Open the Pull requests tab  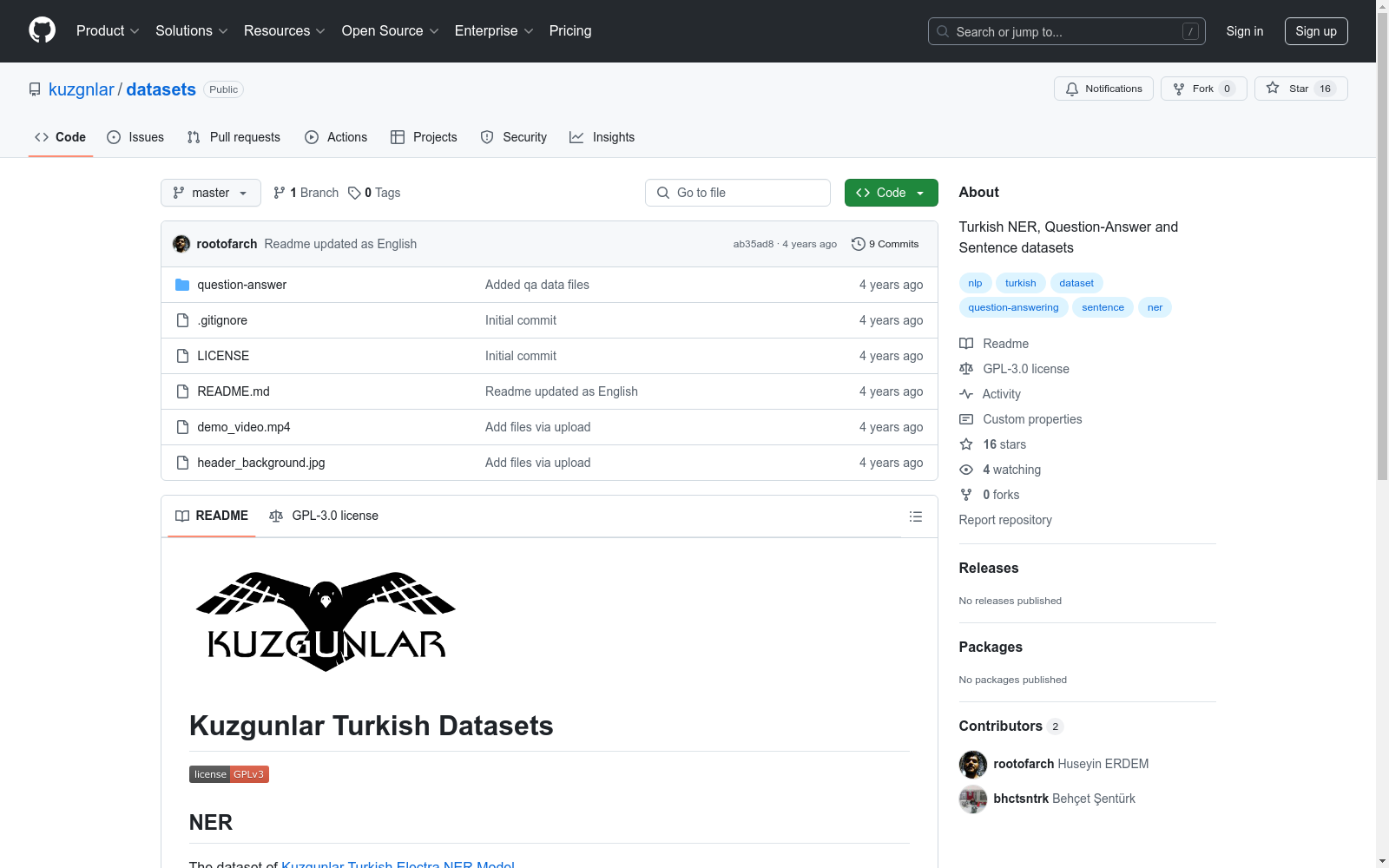coord(234,137)
